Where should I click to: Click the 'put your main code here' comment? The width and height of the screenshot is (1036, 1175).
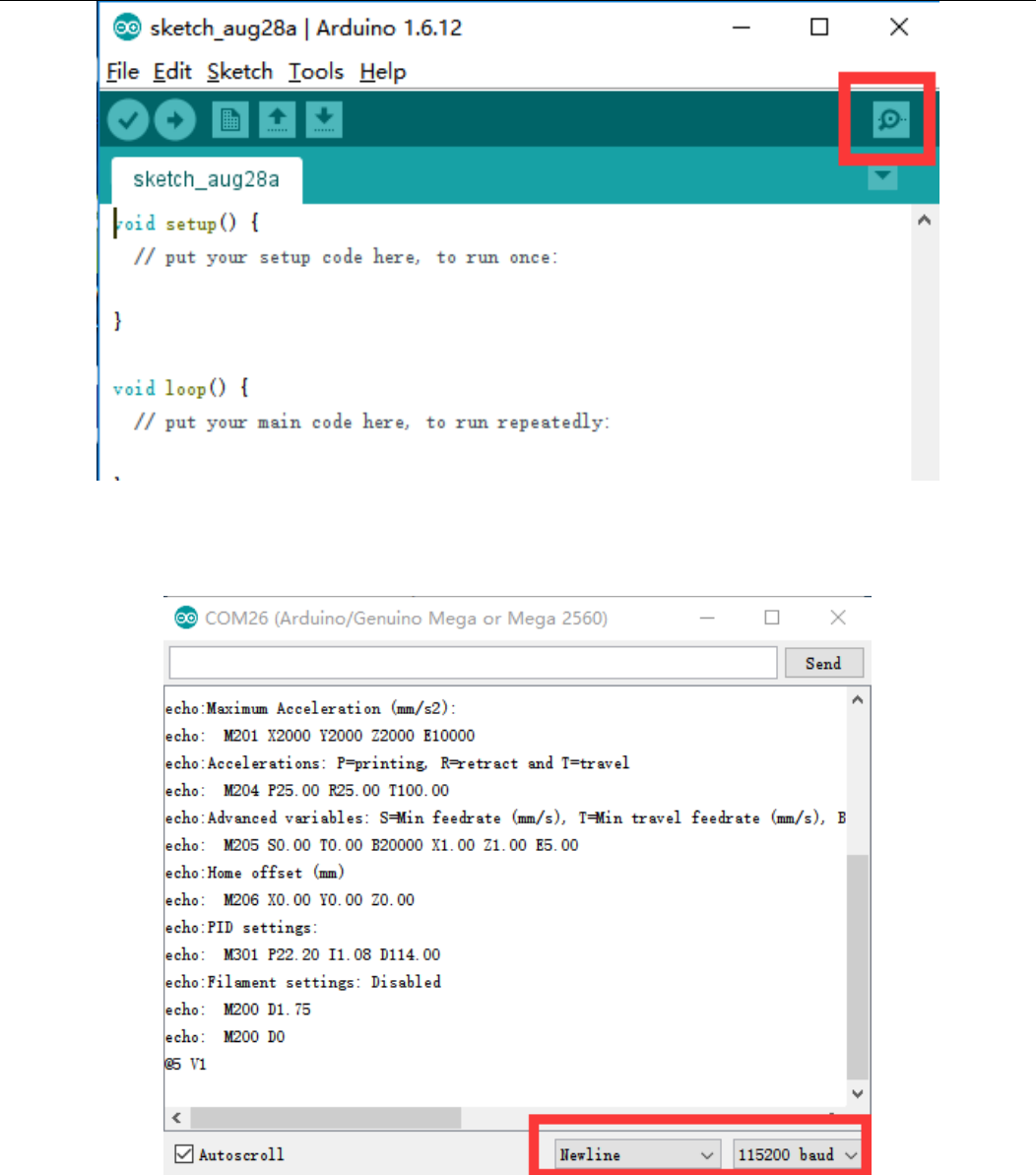click(371, 422)
